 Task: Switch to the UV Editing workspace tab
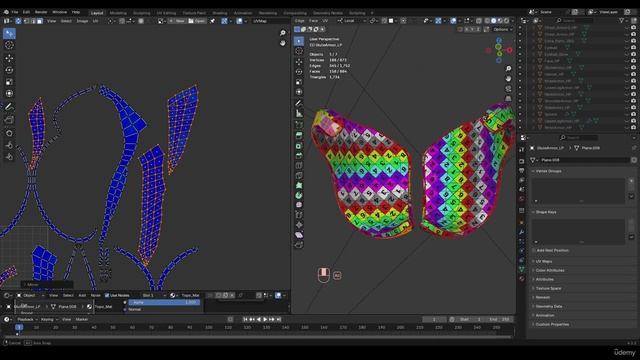click(x=166, y=13)
